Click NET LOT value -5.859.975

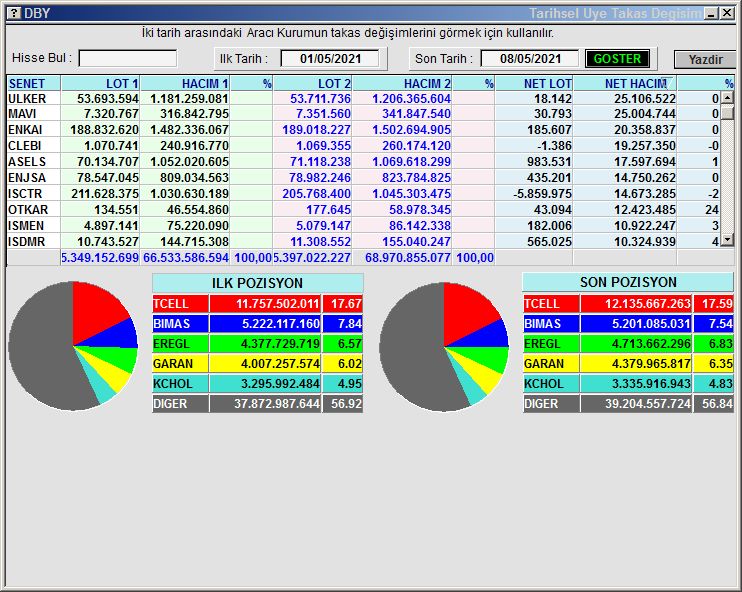coord(542,194)
